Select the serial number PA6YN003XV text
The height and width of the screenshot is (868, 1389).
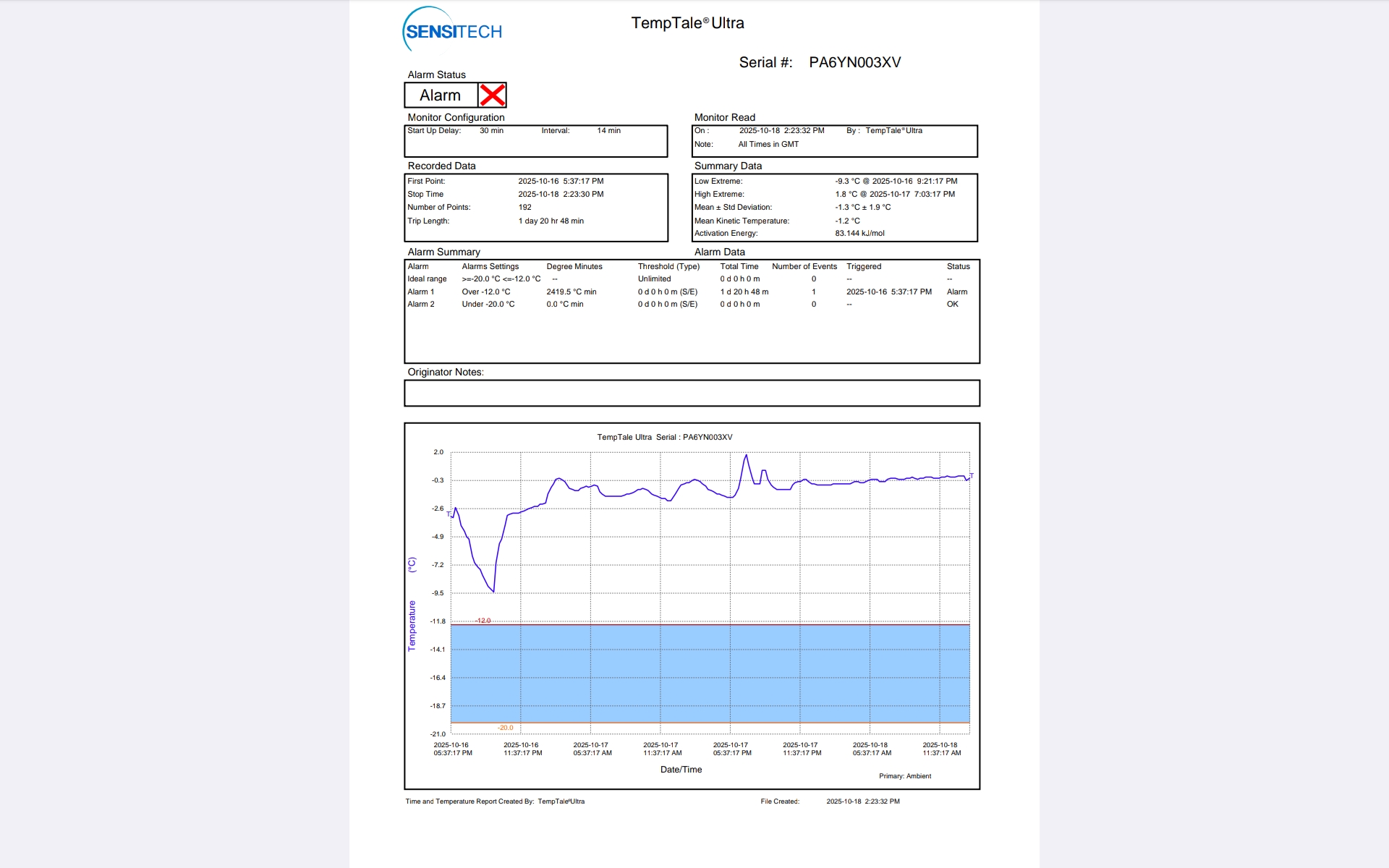tap(854, 63)
